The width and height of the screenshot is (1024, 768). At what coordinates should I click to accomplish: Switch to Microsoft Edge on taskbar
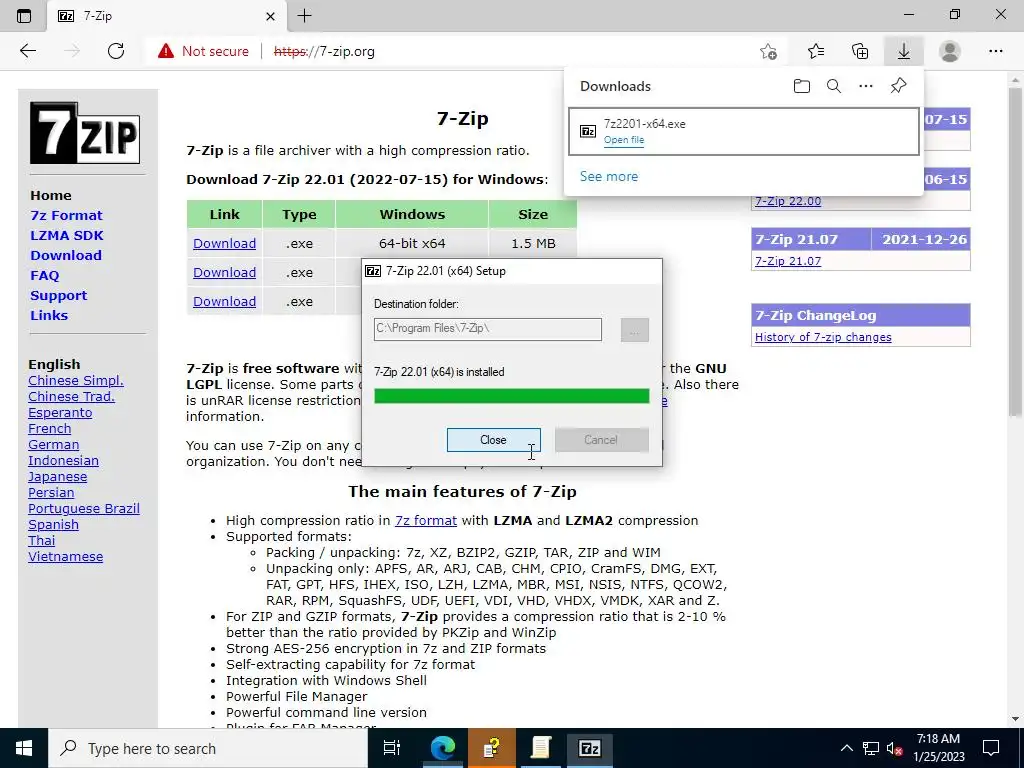tap(443, 748)
